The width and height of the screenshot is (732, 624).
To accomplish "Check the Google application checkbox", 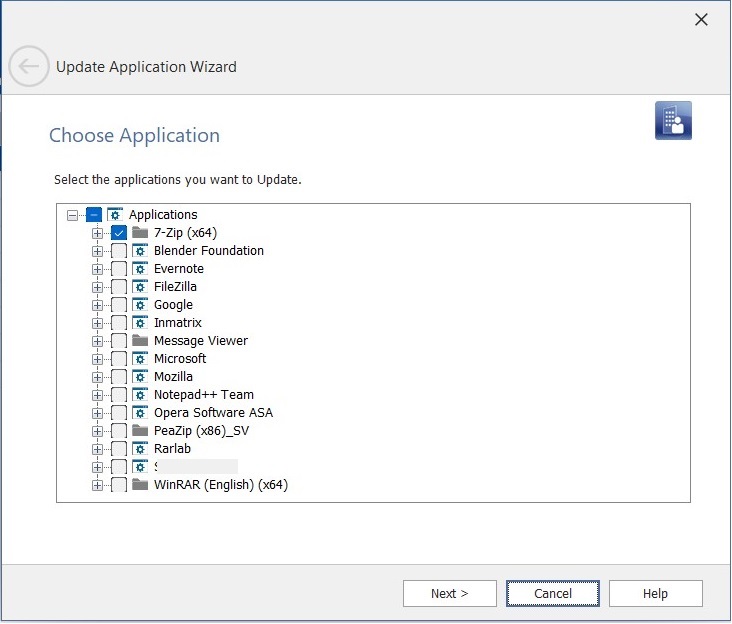I will (118, 305).
